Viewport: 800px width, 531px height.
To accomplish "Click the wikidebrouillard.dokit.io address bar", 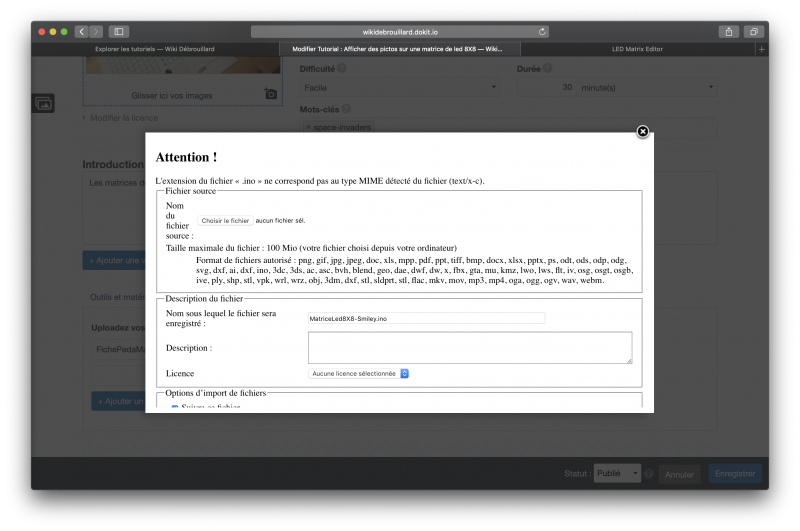I will point(399,32).
